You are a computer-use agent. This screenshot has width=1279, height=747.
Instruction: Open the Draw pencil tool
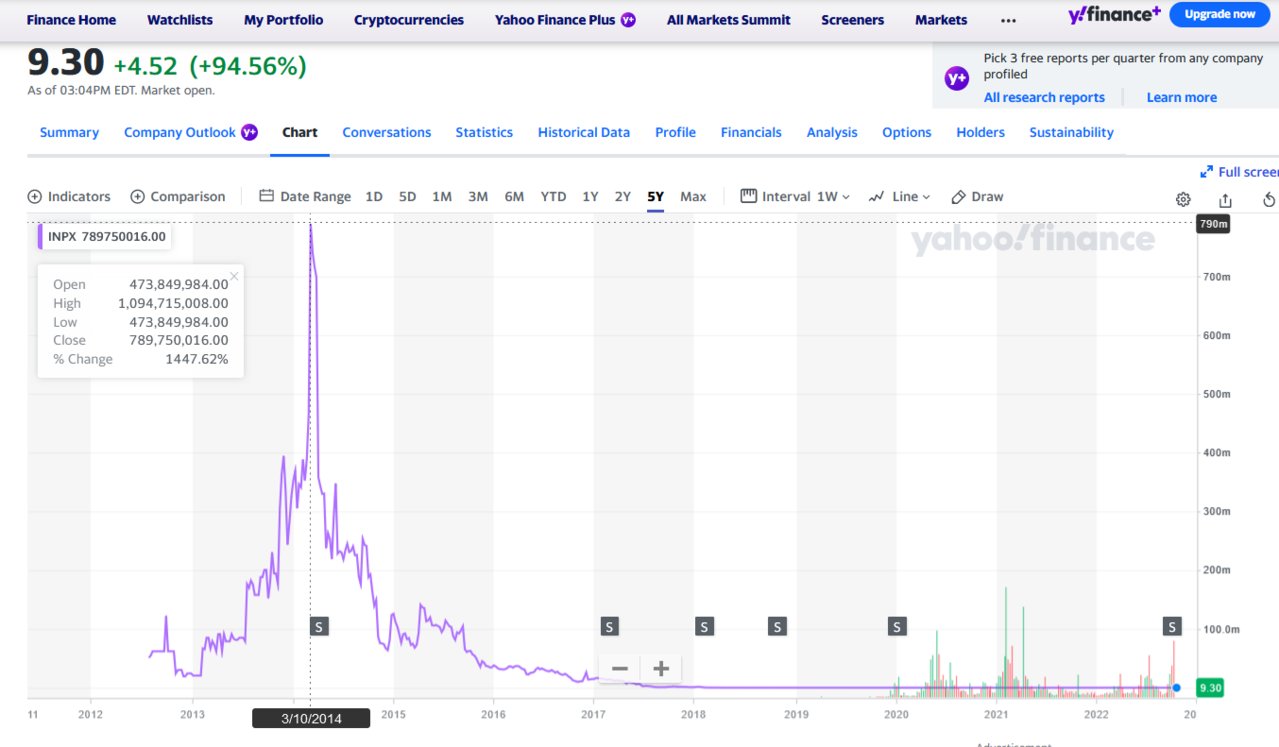click(977, 197)
